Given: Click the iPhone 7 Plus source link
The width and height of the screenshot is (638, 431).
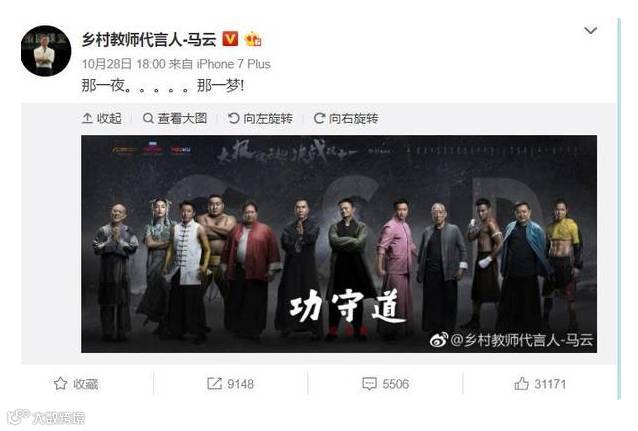Looking at the screenshot, I should [234, 64].
